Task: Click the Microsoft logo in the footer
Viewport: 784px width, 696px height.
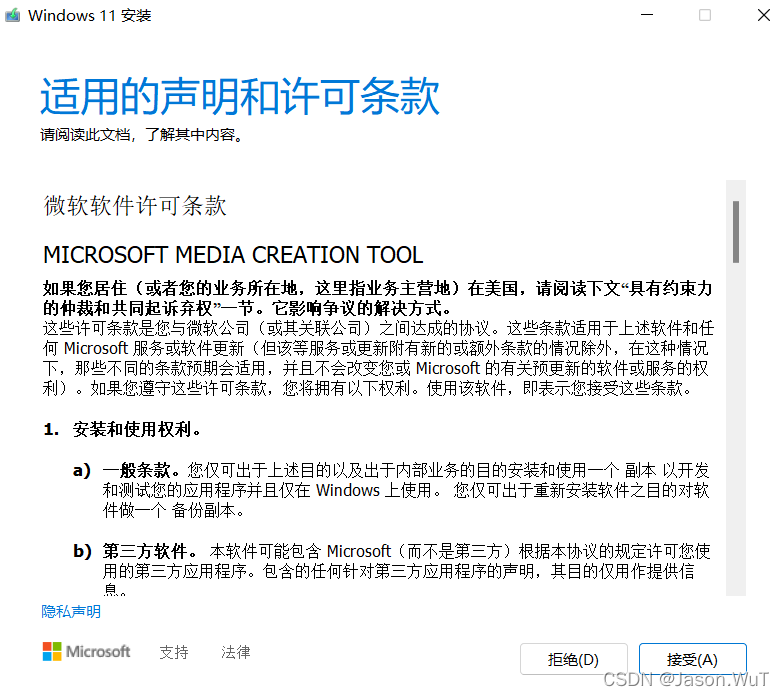Action: (86, 652)
